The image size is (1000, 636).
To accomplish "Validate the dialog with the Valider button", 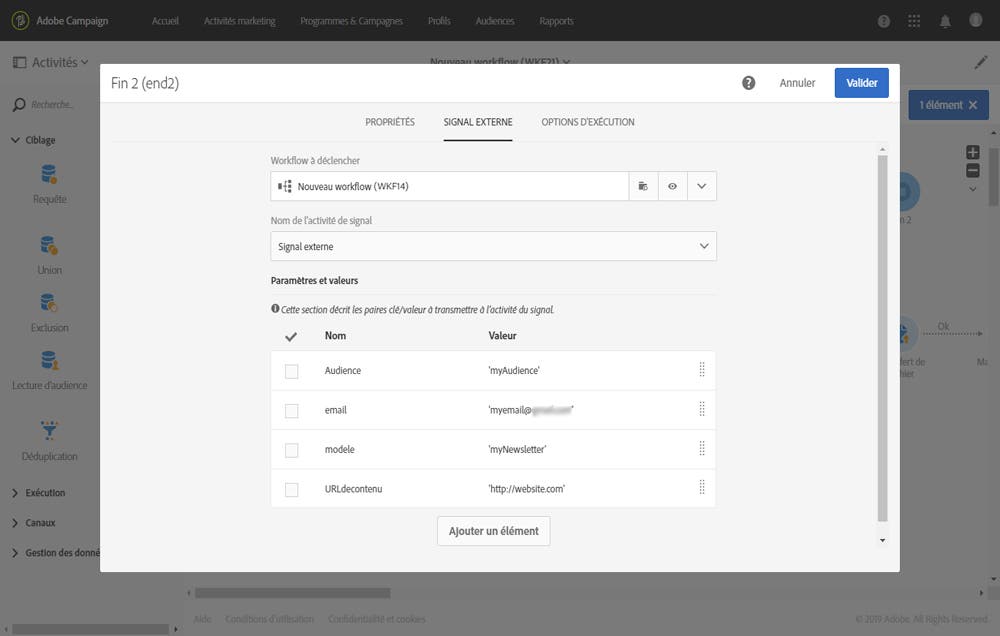I will [861, 83].
